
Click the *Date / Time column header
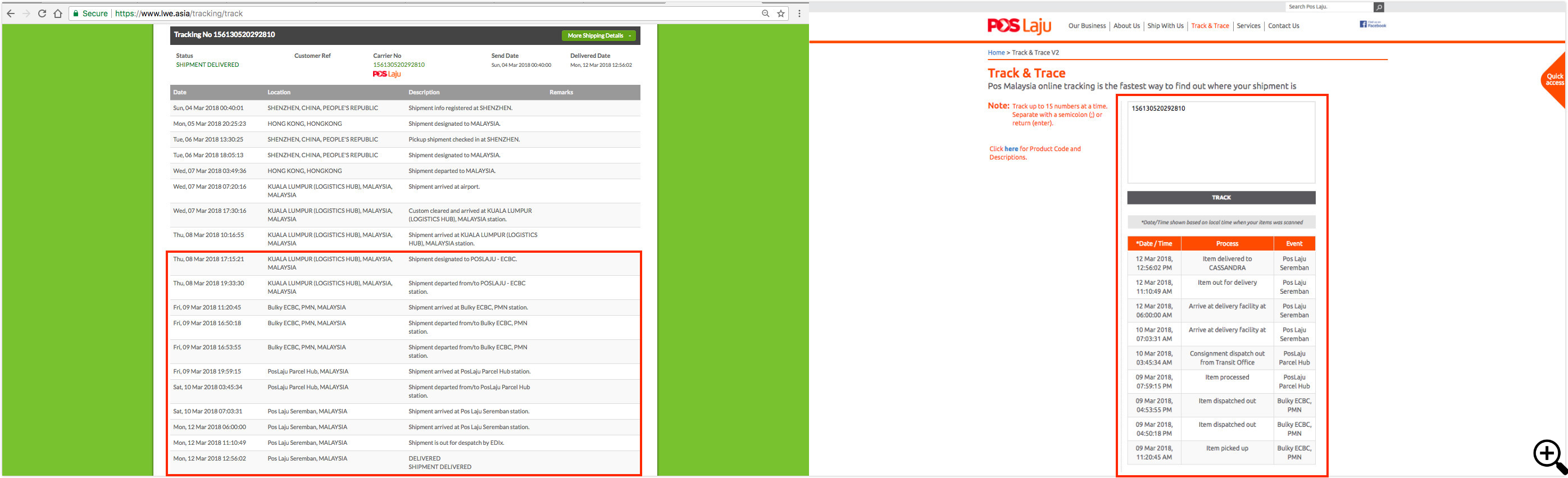[1153, 244]
